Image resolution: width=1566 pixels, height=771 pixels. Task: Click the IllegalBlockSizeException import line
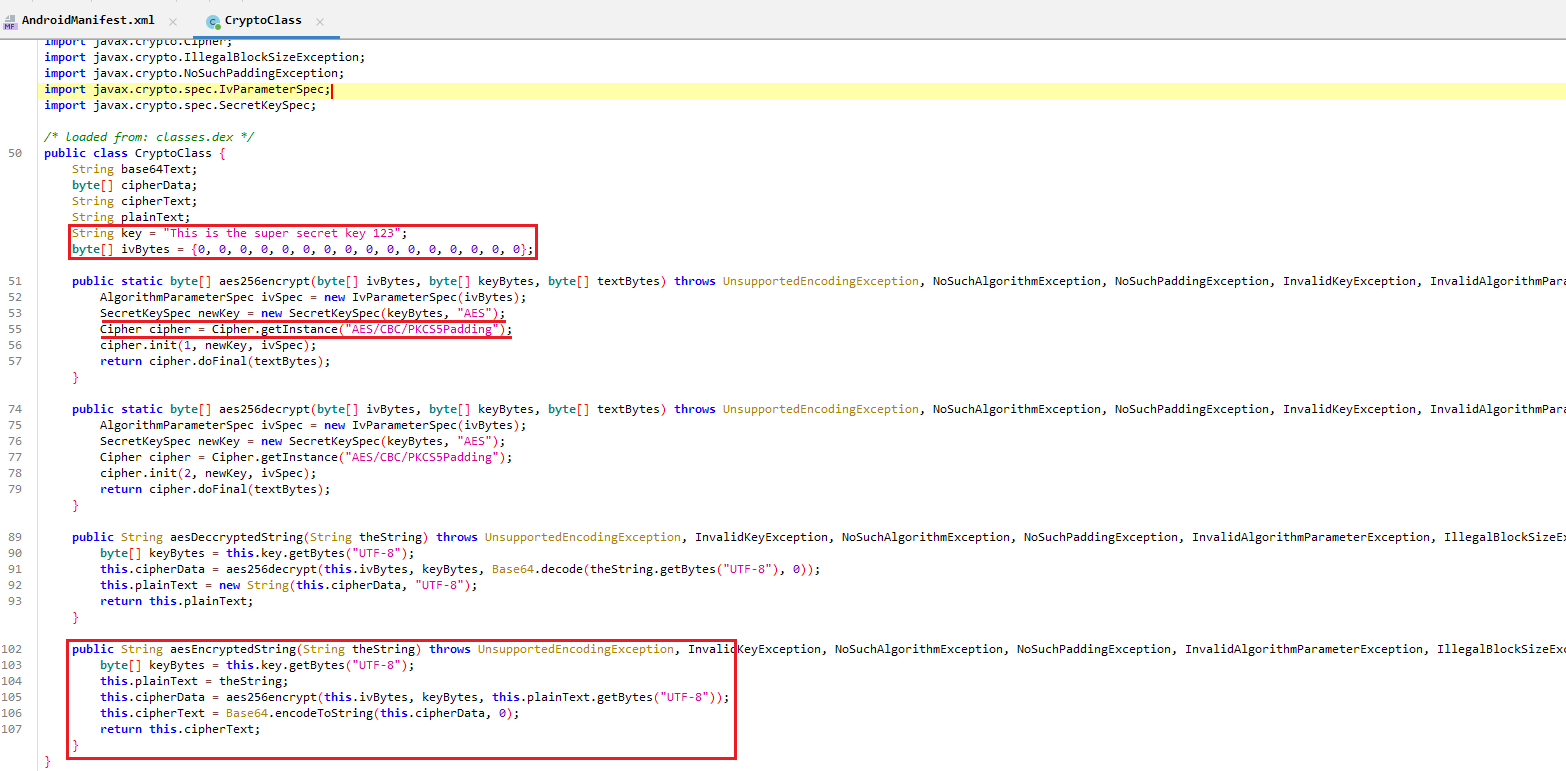tap(205, 57)
